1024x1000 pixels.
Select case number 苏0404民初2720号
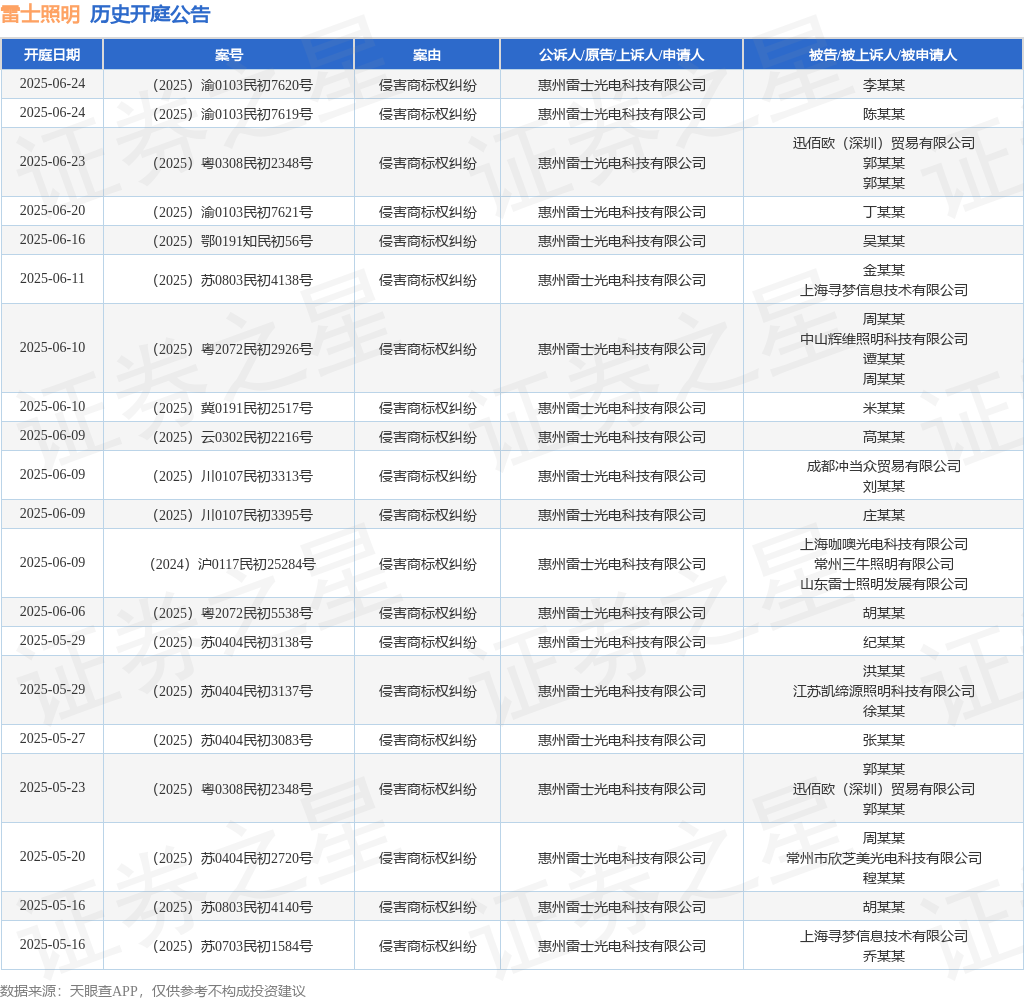[232, 858]
